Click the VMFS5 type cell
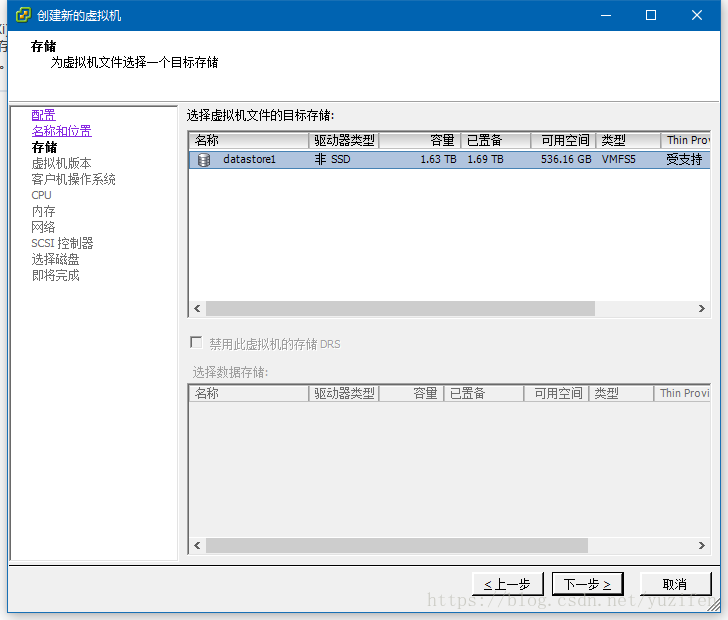Viewport: 728px width, 620px height. [x=618, y=159]
